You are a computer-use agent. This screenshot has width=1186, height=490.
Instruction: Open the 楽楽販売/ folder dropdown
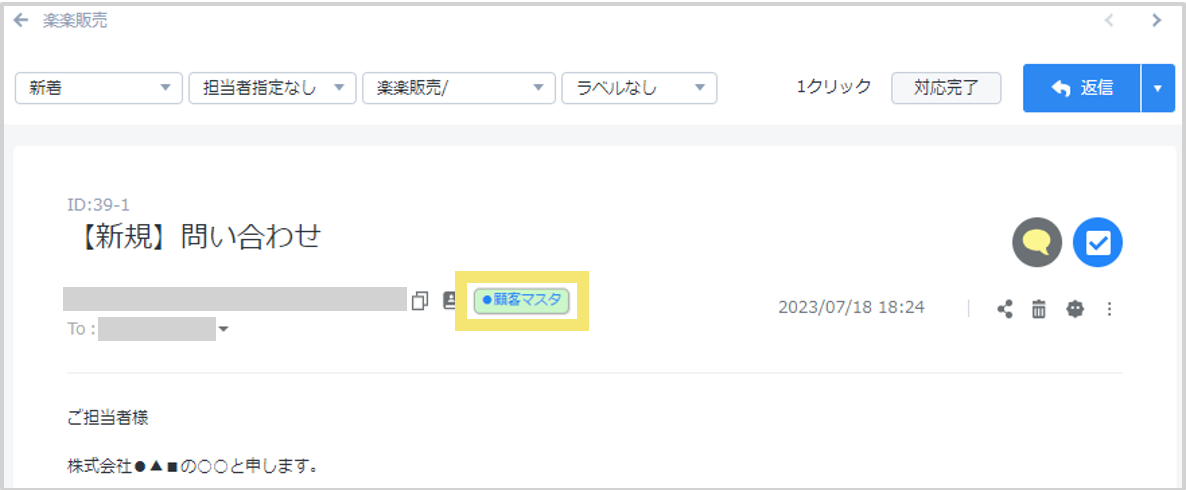click(x=459, y=88)
